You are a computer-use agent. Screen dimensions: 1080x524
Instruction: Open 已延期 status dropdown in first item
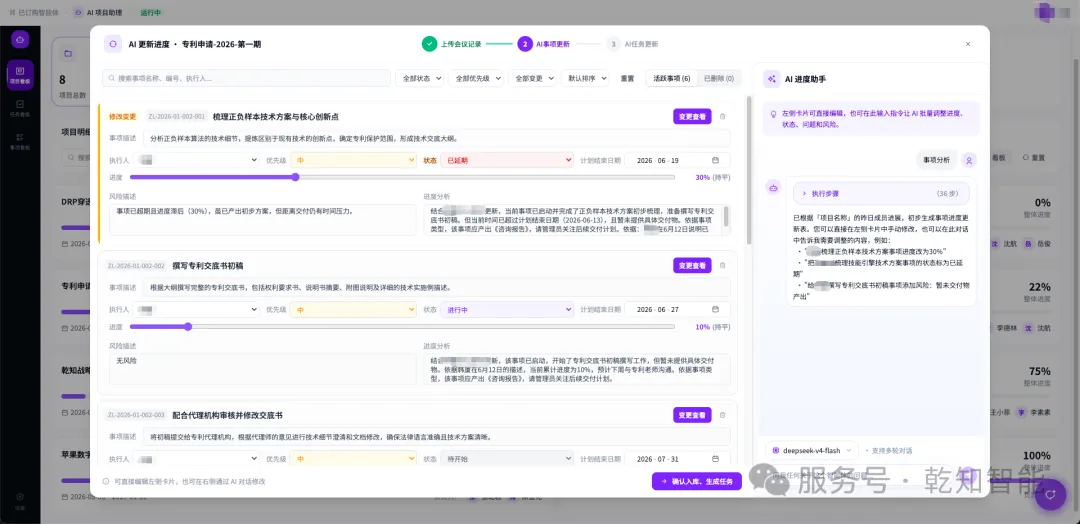pos(507,160)
